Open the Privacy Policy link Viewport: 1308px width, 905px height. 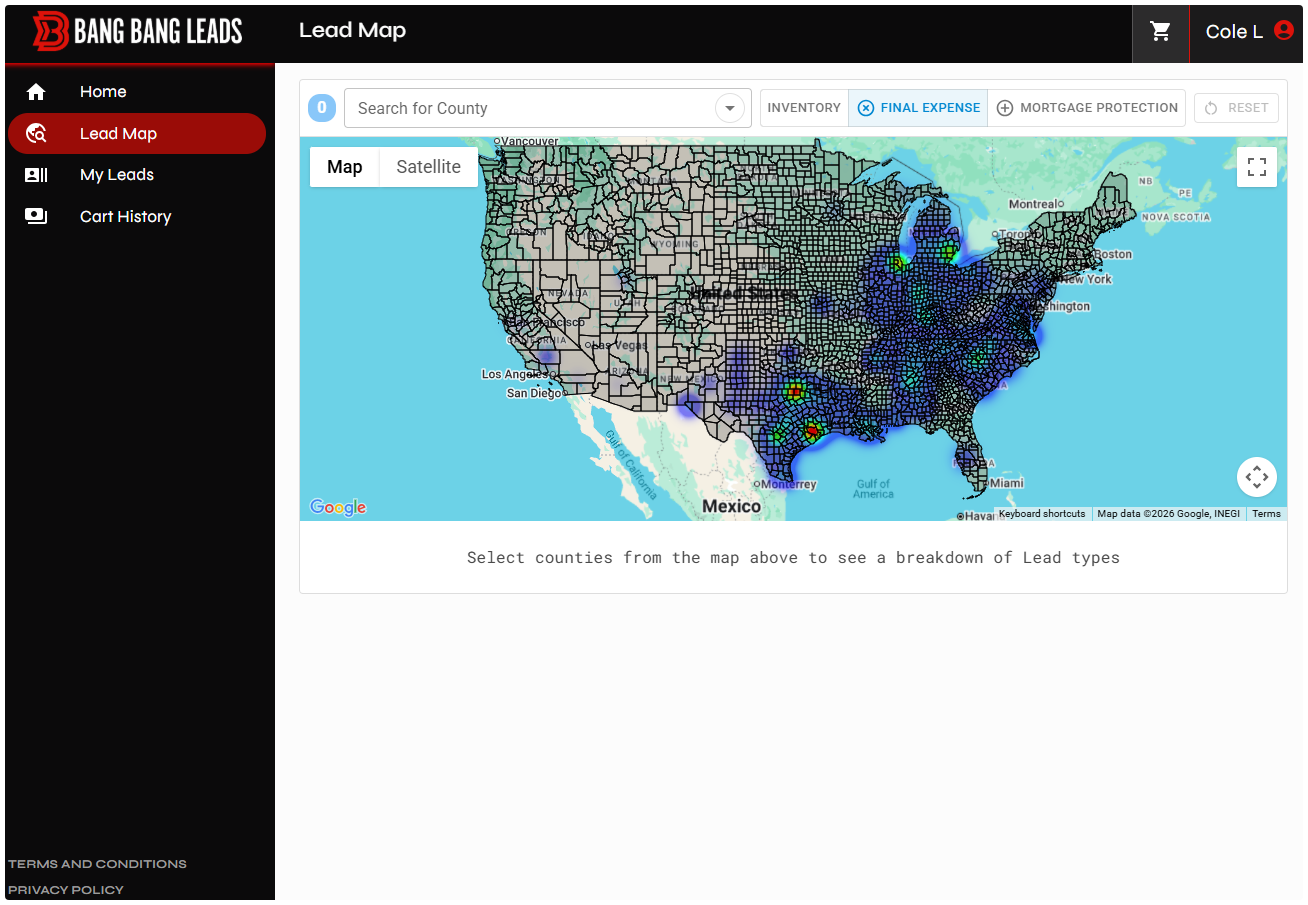coord(66,890)
